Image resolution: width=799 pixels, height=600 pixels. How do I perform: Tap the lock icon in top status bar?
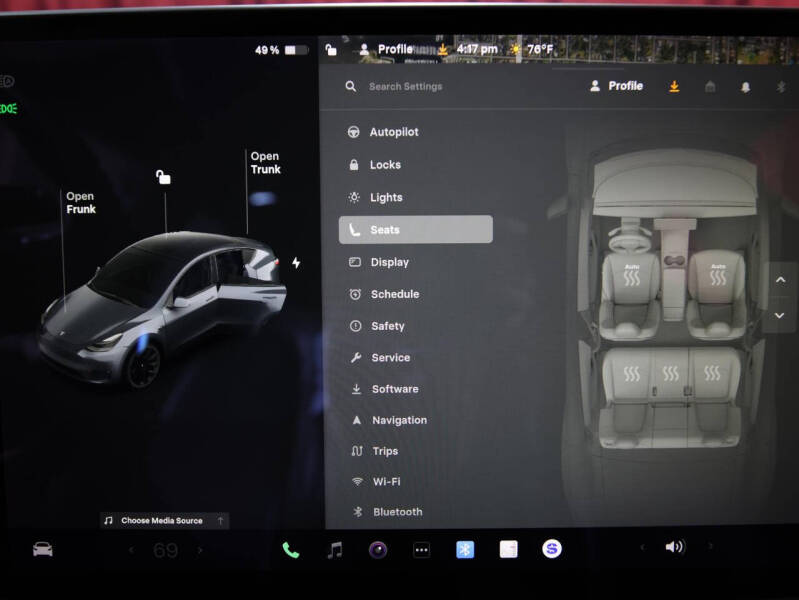(x=331, y=50)
